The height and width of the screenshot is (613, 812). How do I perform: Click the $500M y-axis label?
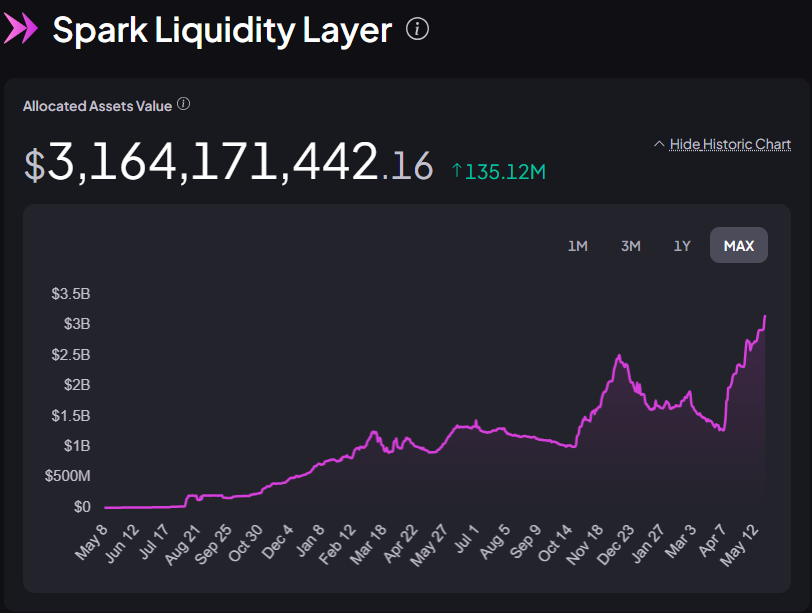[x=67, y=476]
